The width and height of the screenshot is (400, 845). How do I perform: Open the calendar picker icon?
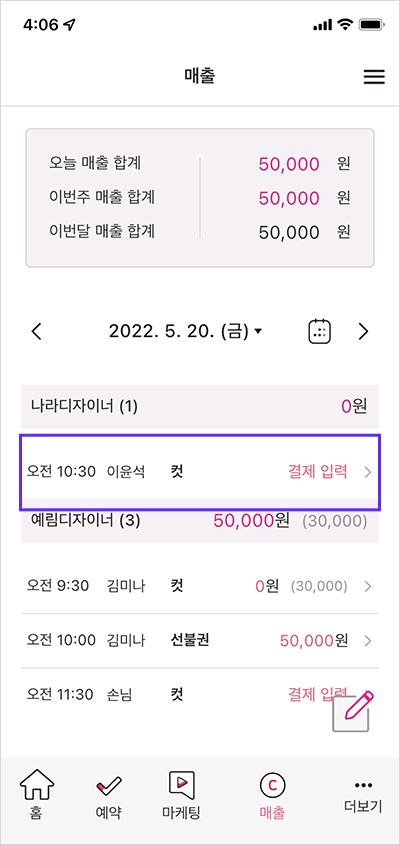tap(320, 331)
